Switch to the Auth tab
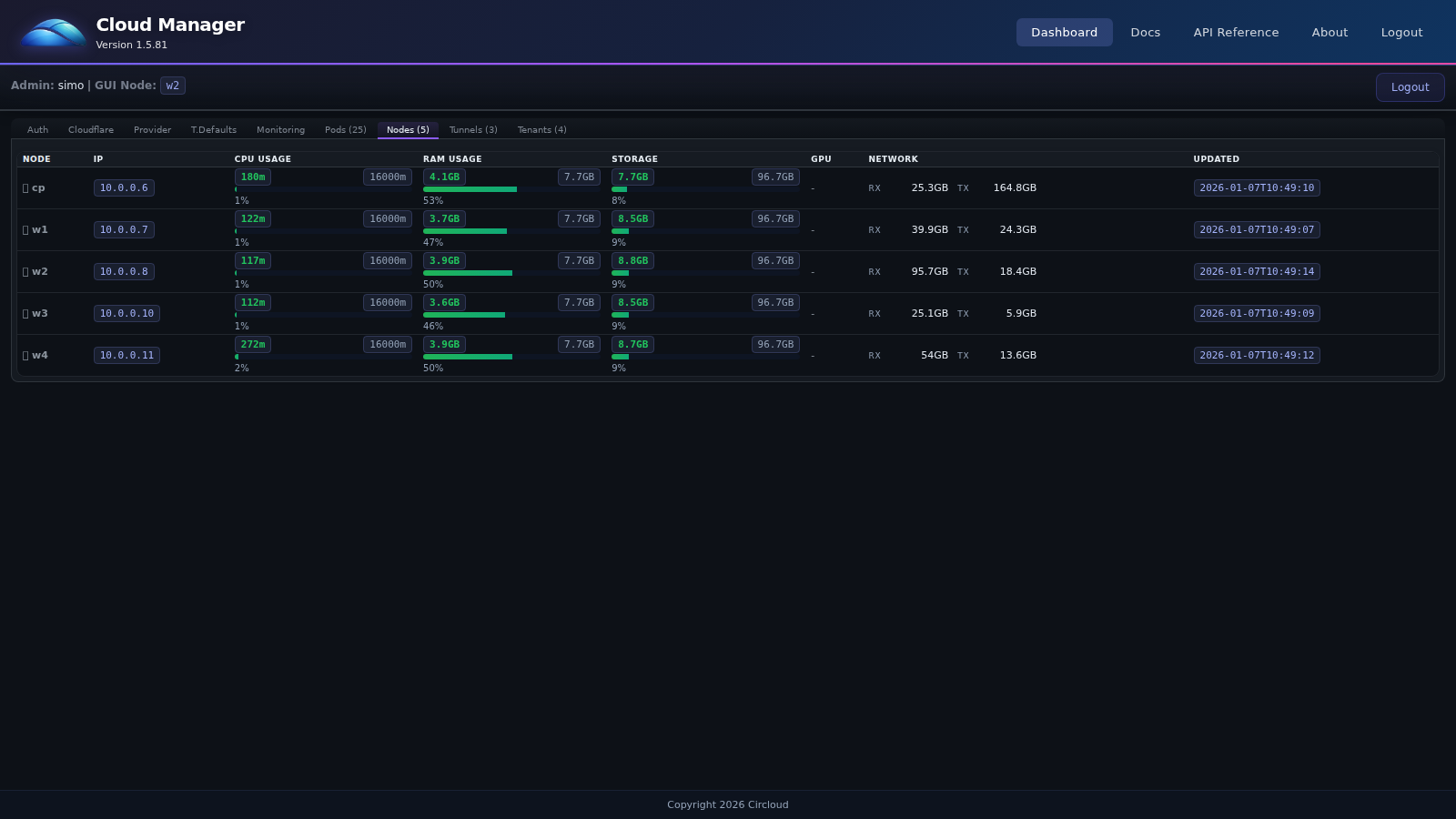The height and width of the screenshot is (819, 1456). (x=37, y=129)
